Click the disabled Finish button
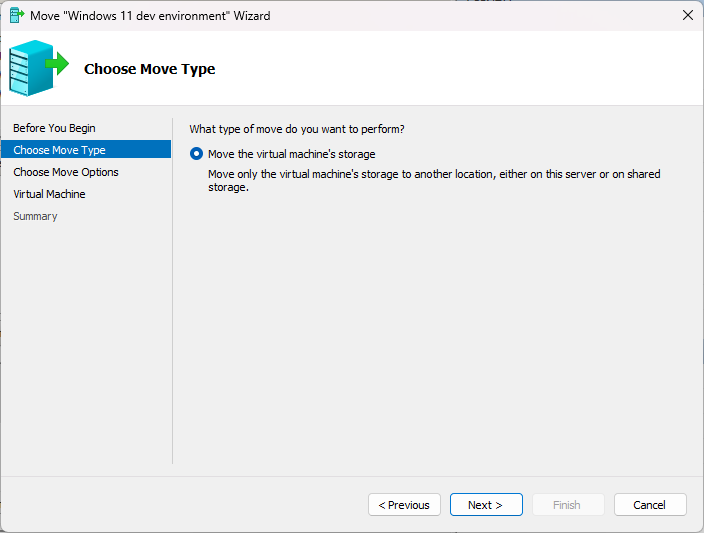Viewport: 704px width, 533px height. 567,505
